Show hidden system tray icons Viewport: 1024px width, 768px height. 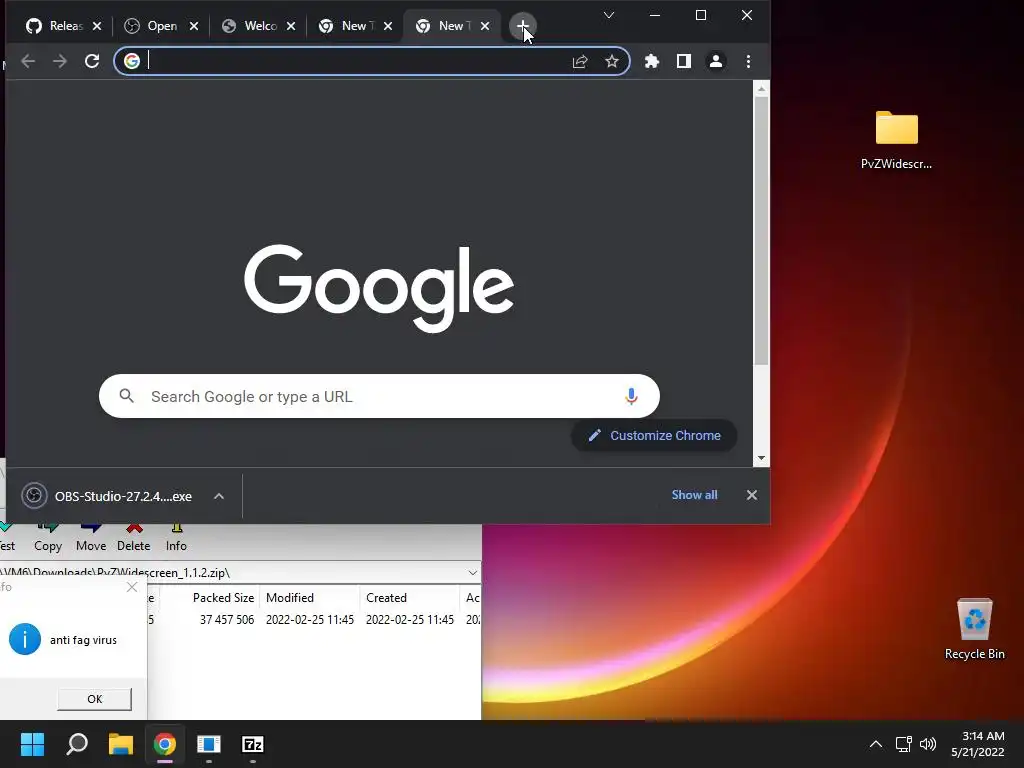pyautogui.click(x=876, y=744)
